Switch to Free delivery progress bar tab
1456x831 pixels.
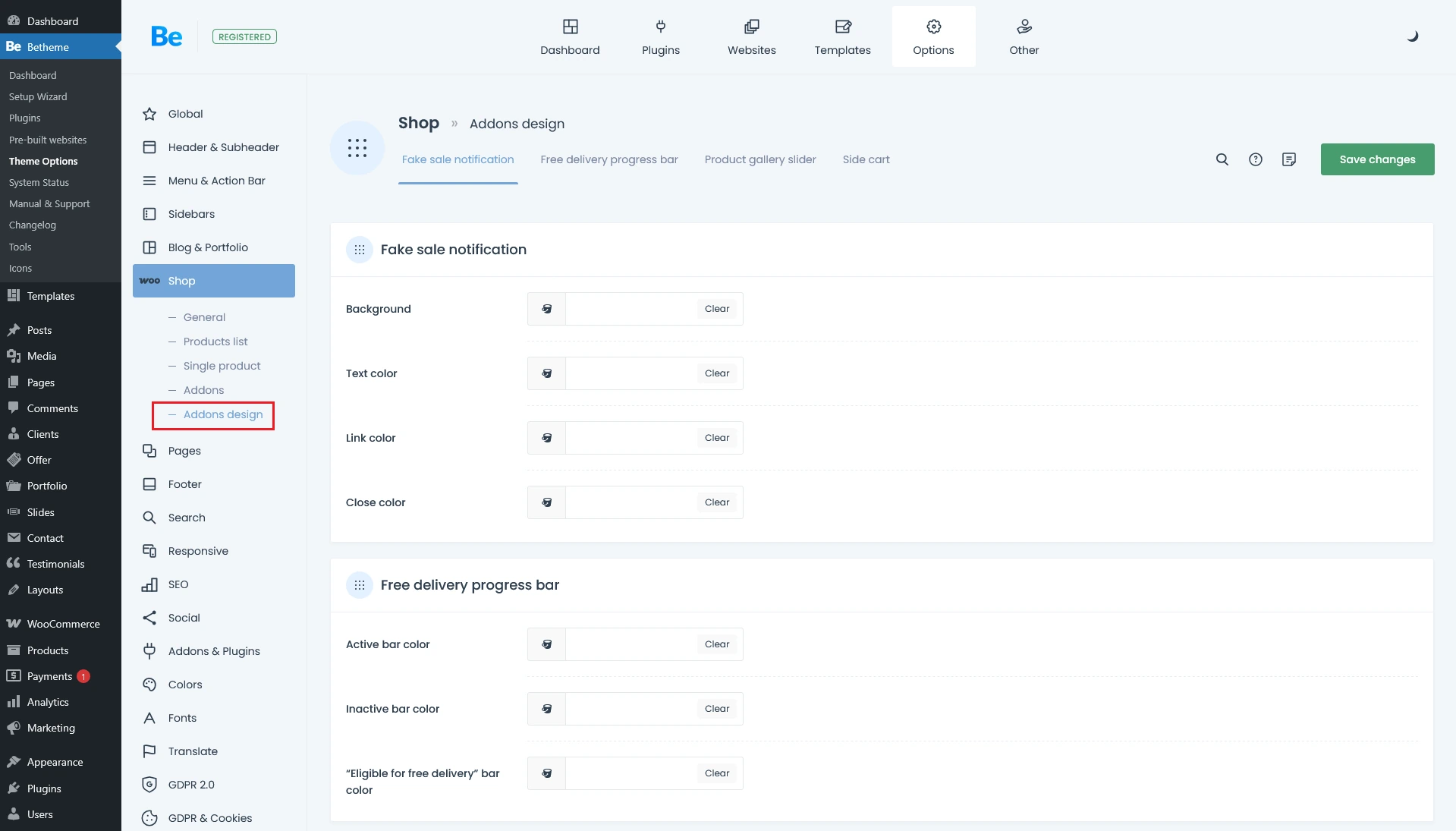[609, 159]
